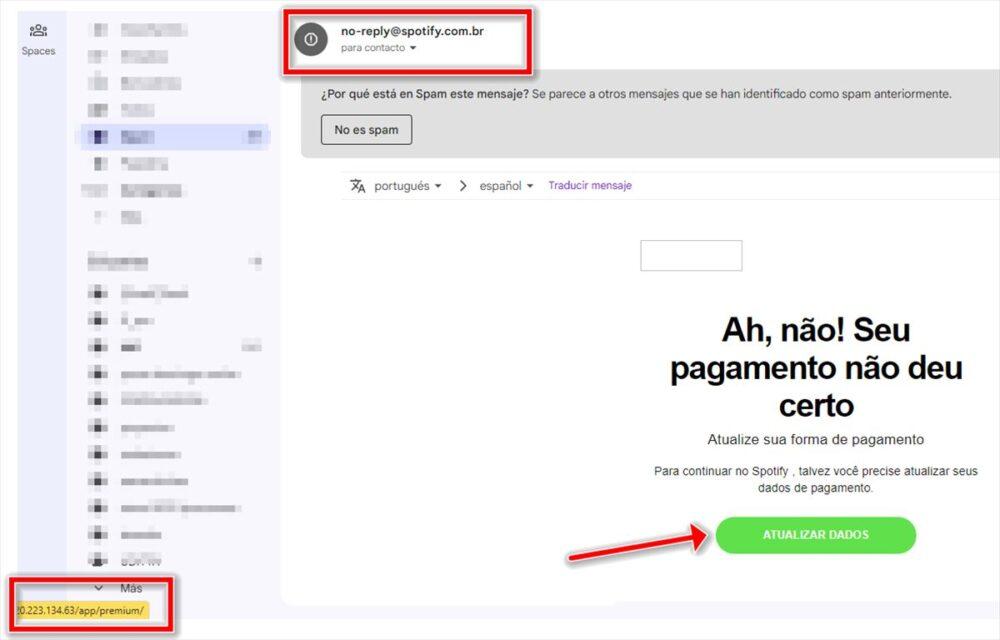Click the blank logo image placeholder in the email
Viewport: 1000px width, 640px height.
[691, 256]
